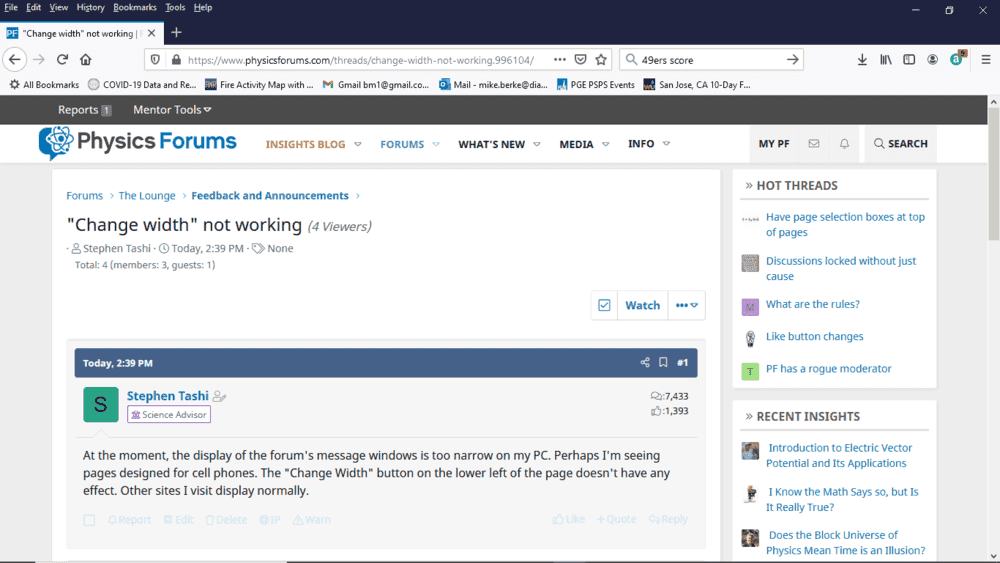Reload the page with the refresh button
The height and width of the screenshot is (563, 1000).
click(62, 60)
